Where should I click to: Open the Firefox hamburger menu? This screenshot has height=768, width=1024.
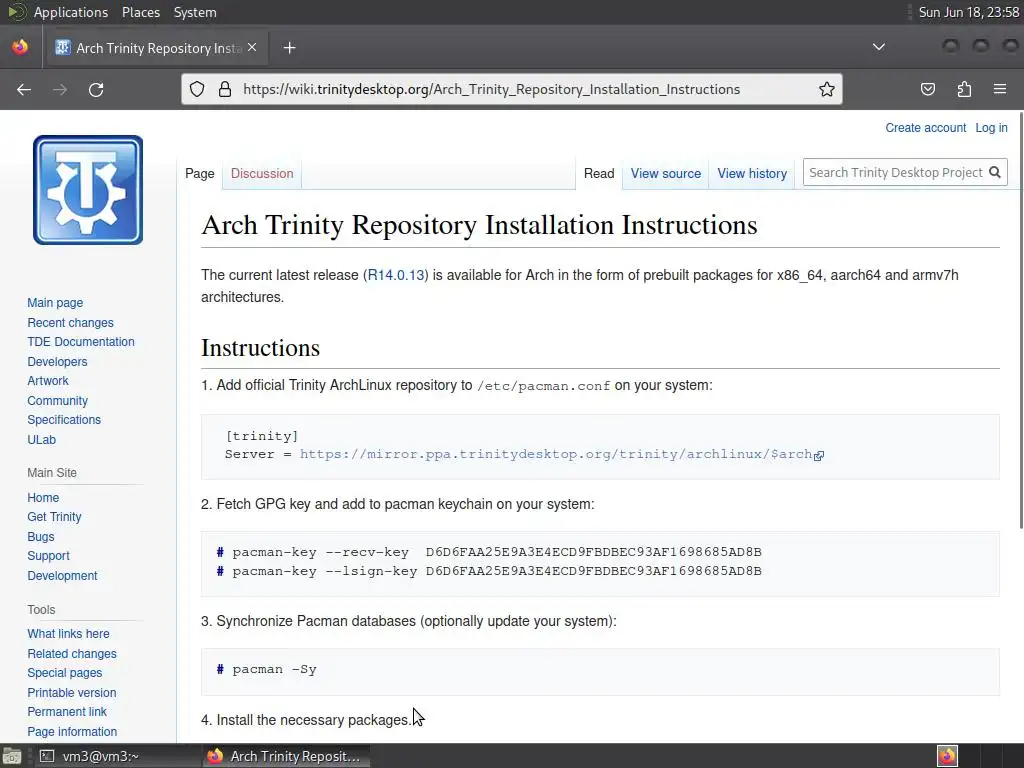(x=1000, y=89)
